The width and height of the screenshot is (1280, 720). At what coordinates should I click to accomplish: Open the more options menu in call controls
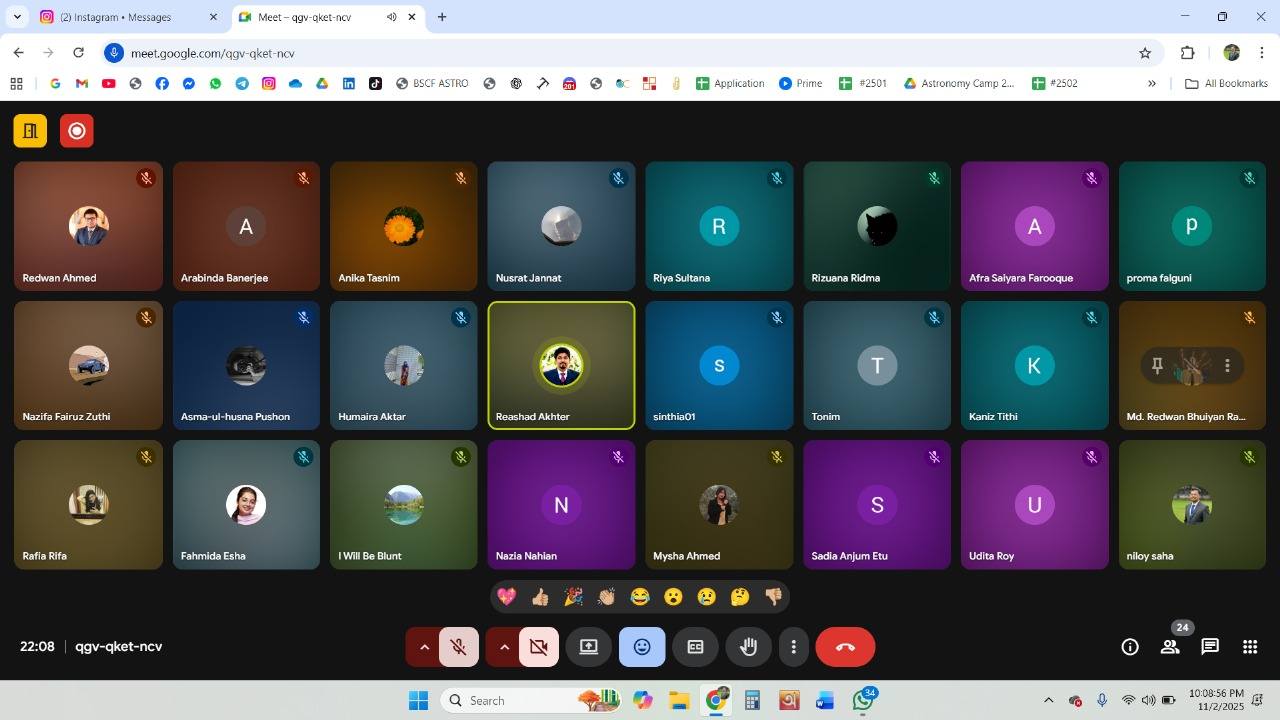[793, 647]
